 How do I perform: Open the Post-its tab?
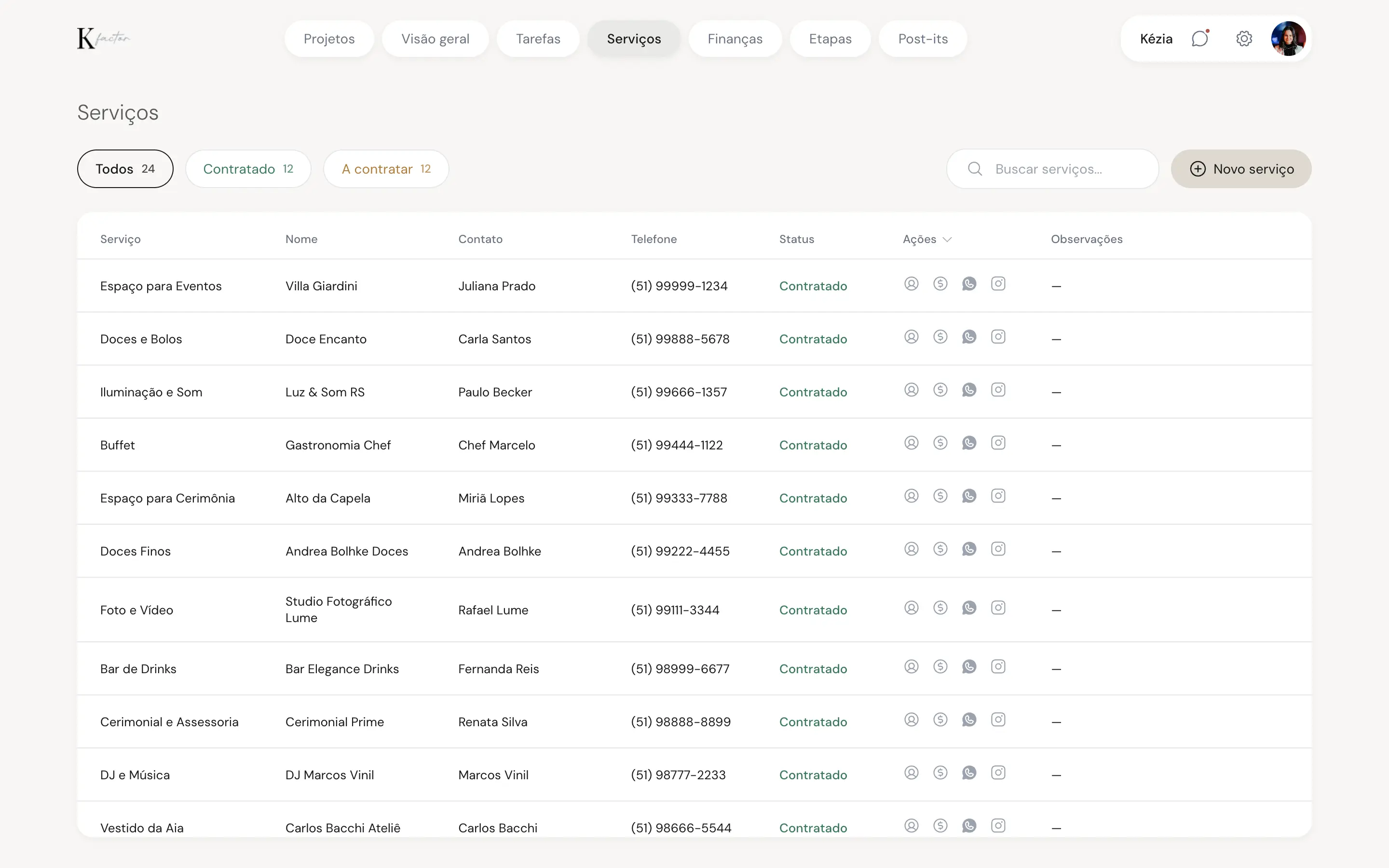(922, 39)
